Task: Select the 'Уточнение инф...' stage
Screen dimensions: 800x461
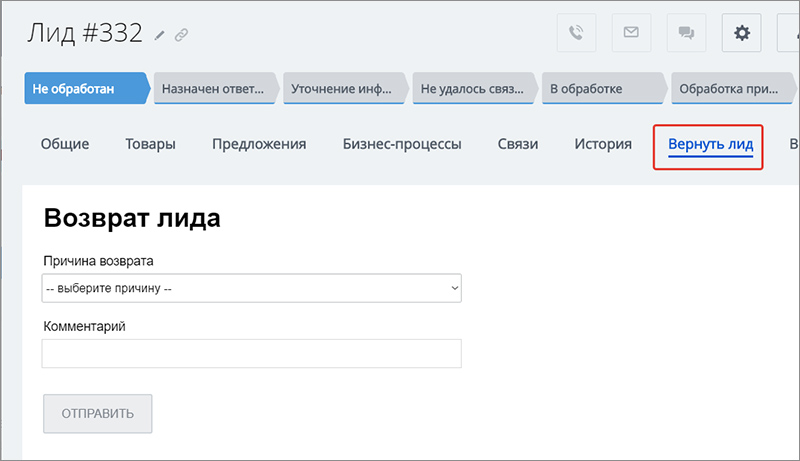Action: pos(342,89)
